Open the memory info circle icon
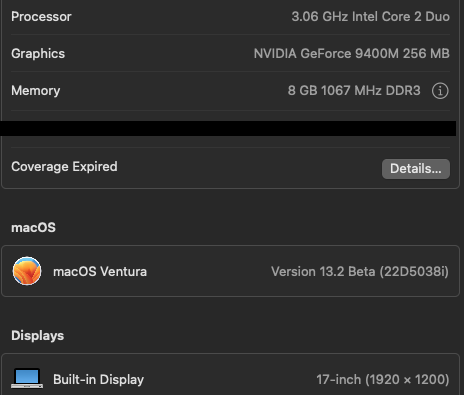 tap(440, 91)
